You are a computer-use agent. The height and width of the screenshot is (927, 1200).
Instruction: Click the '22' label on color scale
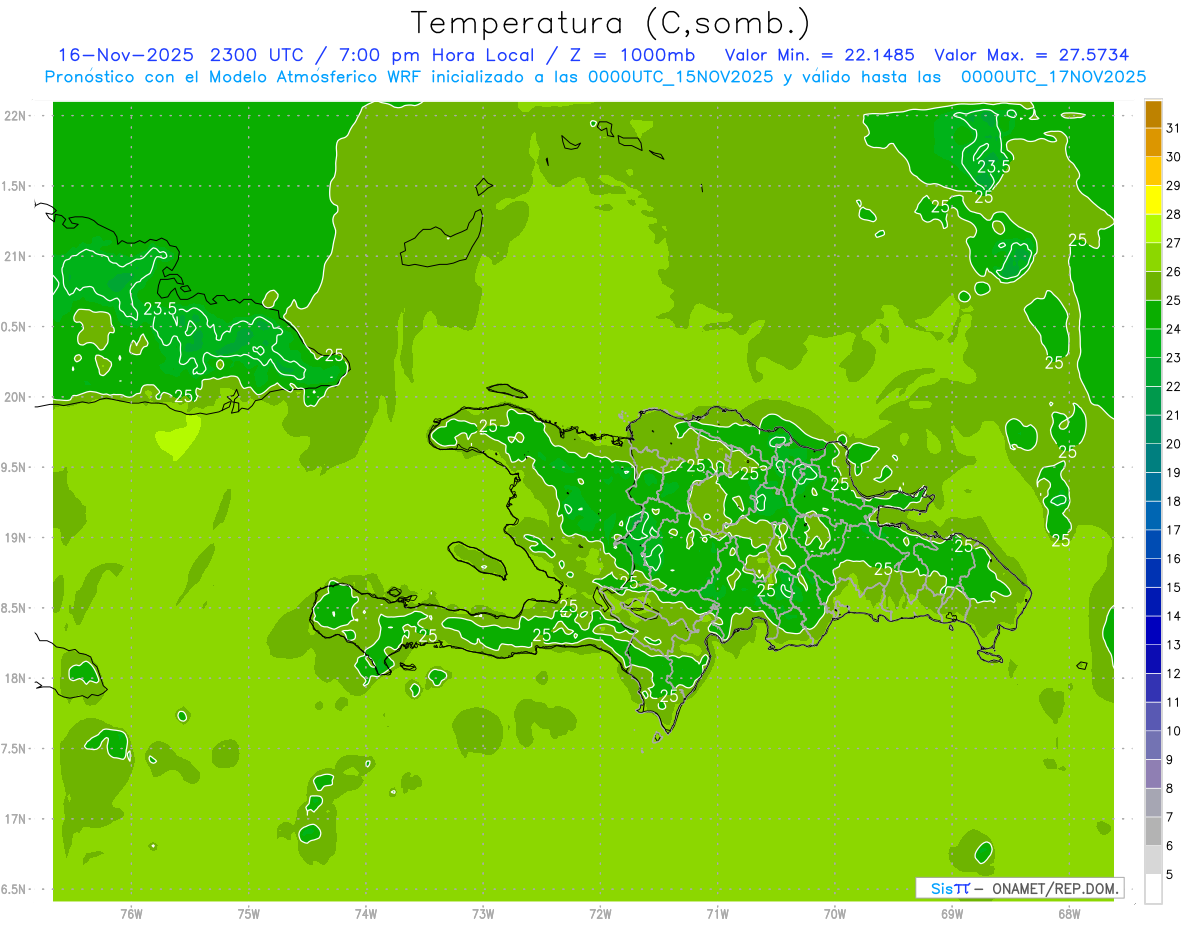point(1174,386)
